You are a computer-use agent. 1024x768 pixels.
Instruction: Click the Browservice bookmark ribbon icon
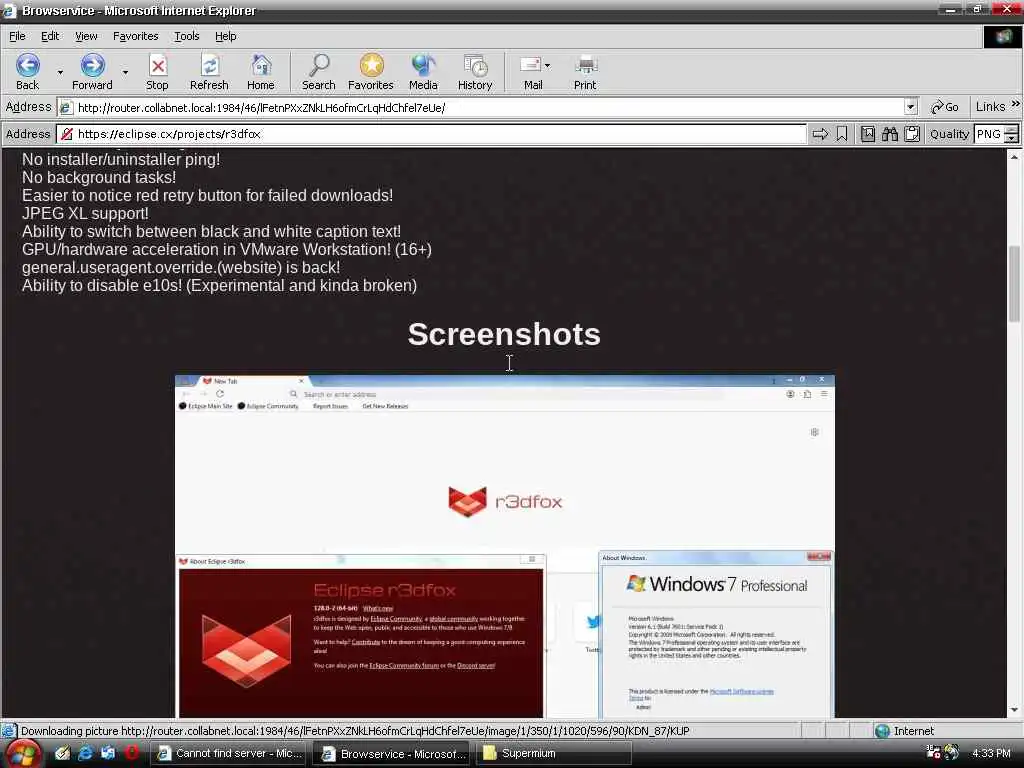pyautogui.click(x=842, y=134)
